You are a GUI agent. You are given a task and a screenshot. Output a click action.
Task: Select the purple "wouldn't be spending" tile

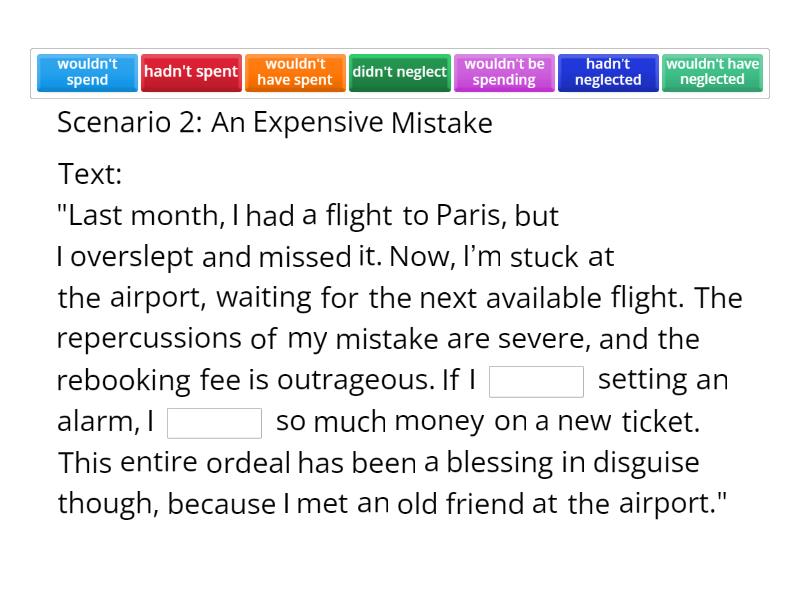504,72
